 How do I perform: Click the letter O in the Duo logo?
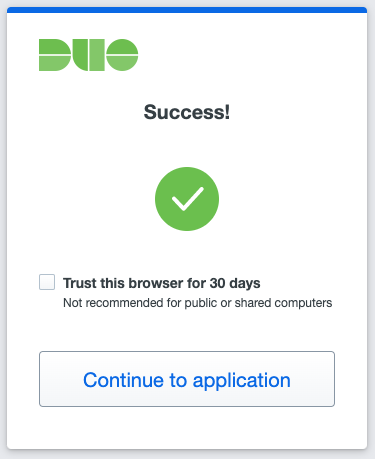(x=122, y=55)
